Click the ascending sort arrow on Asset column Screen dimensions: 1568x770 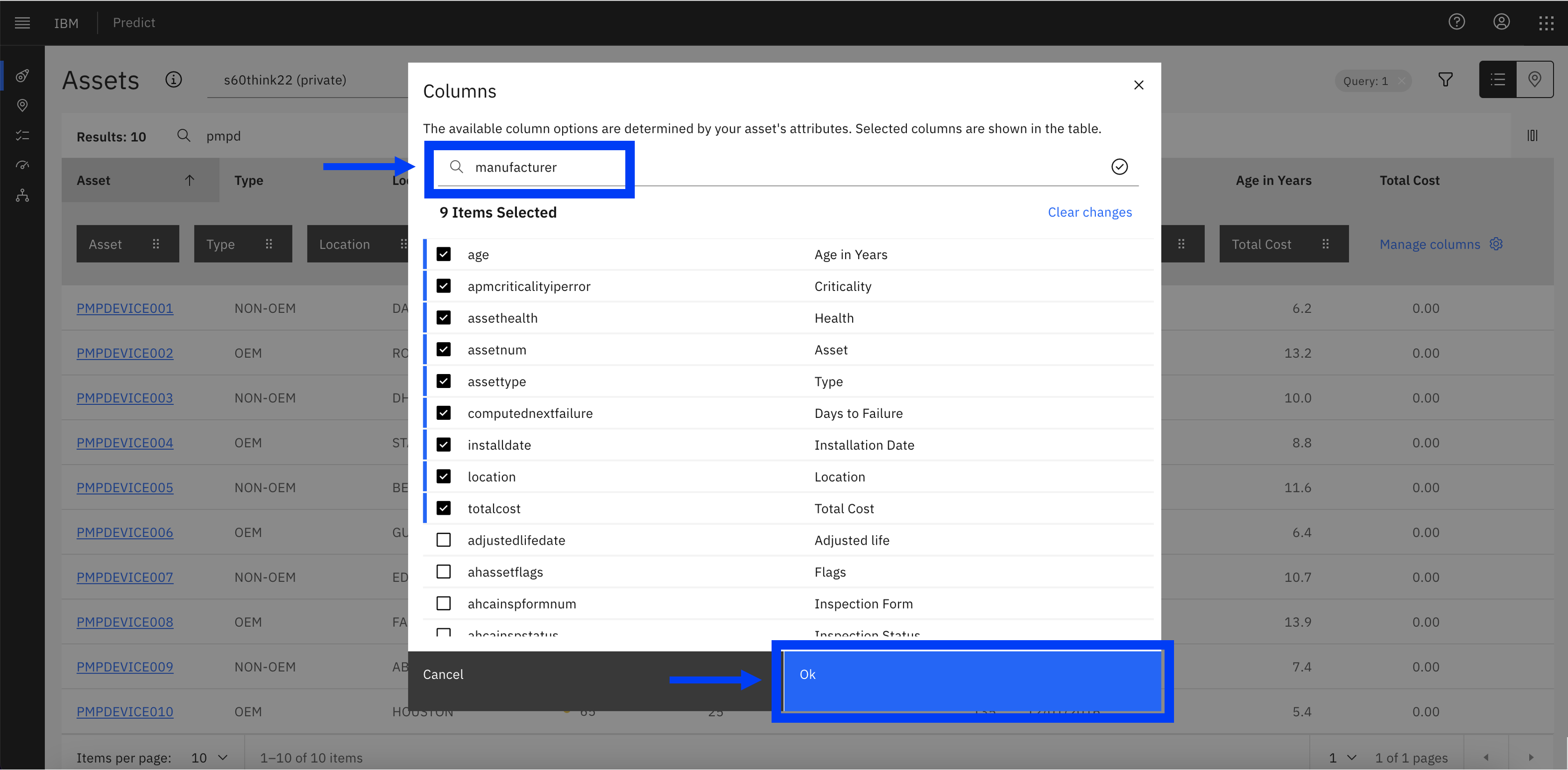pyautogui.click(x=190, y=180)
